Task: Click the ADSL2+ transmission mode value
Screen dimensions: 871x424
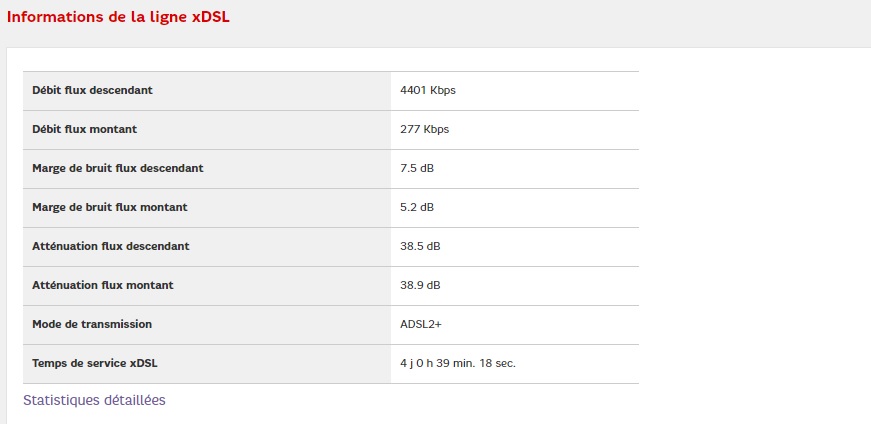Action: click(x=420, y=324)
